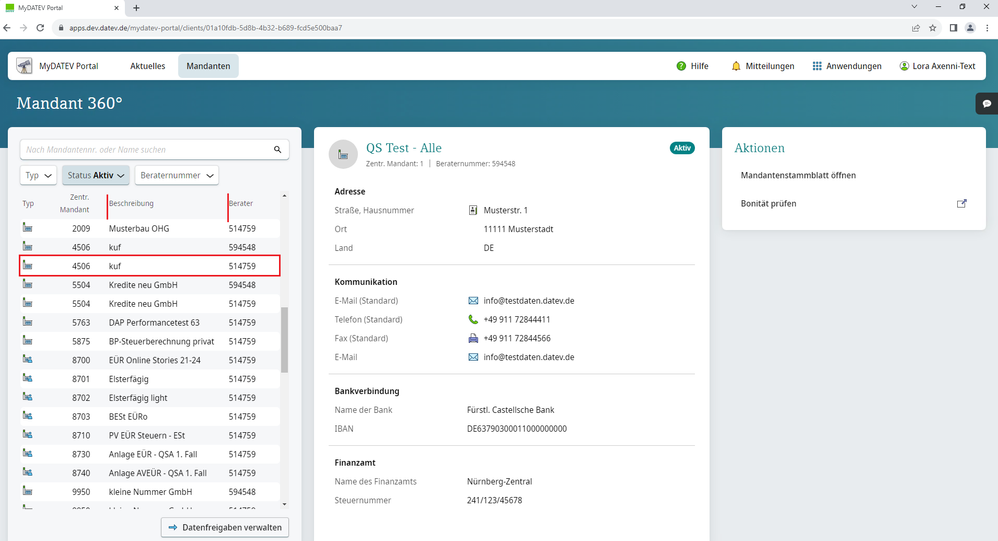Open the browser tab search chevron
Screen dimensions: 998x541
(x=914, y=7)
